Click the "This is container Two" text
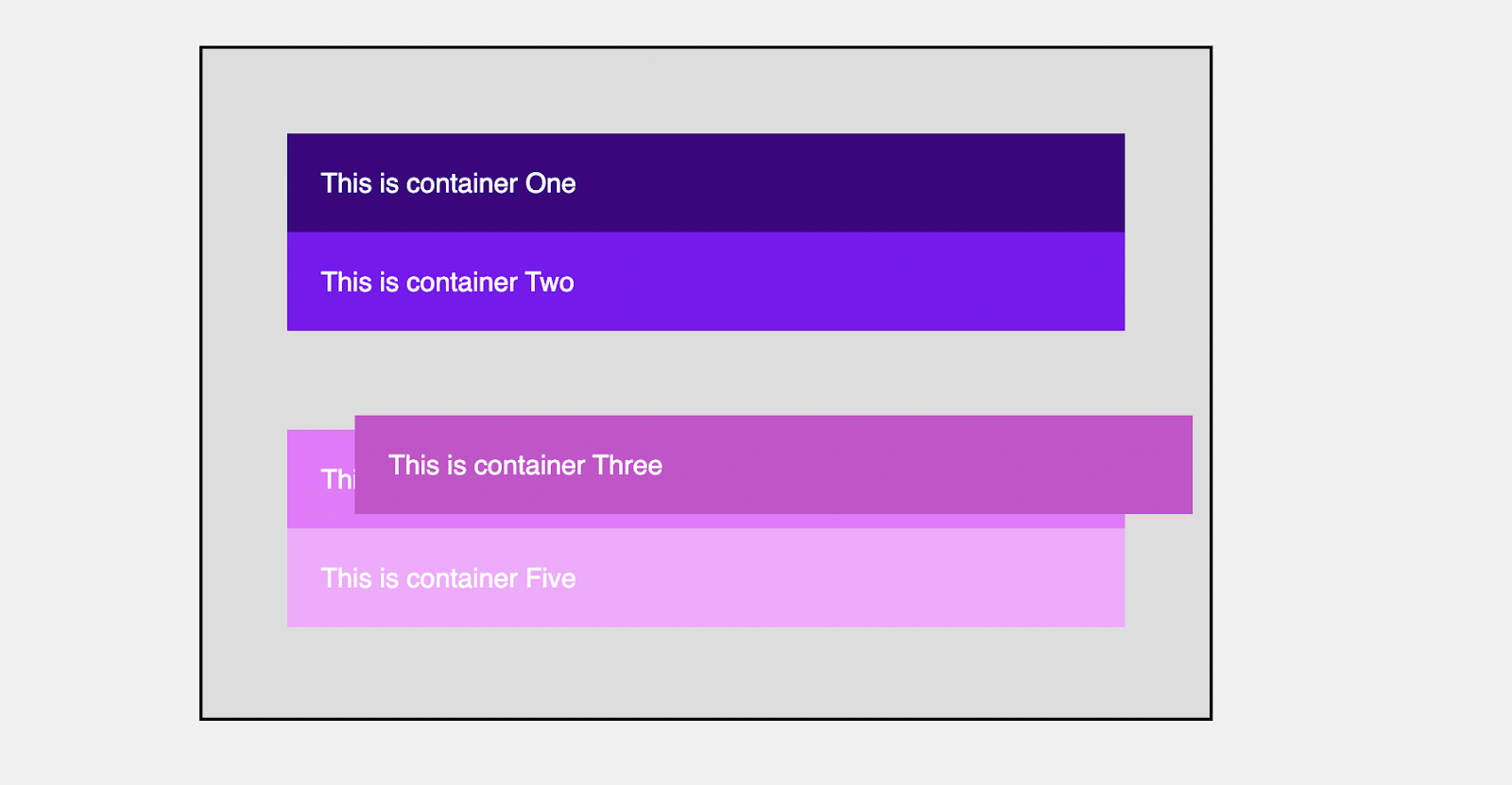This screenshot has width=1512, height=785. 447,282
